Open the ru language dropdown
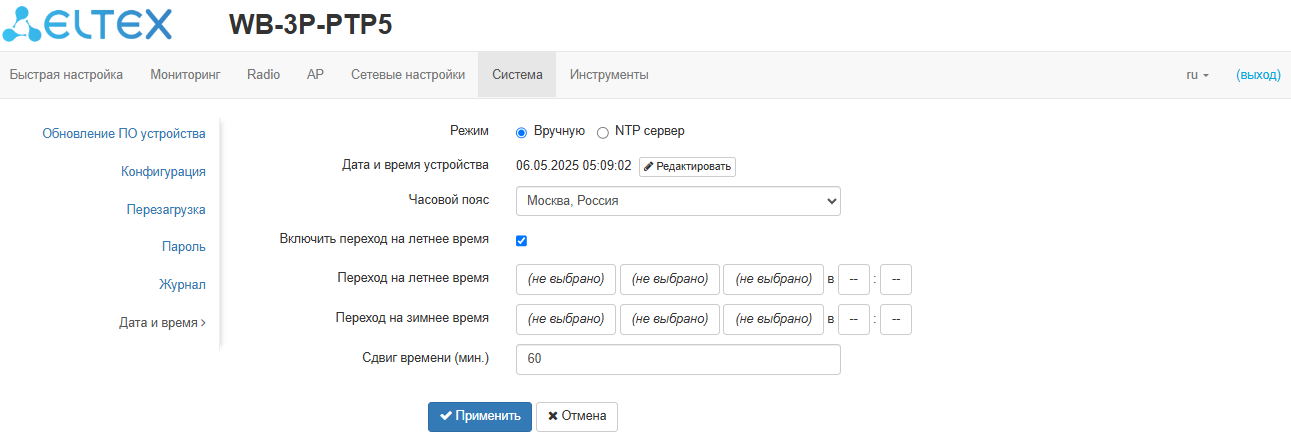1291x439 pixels. (x=1197, y=75)
